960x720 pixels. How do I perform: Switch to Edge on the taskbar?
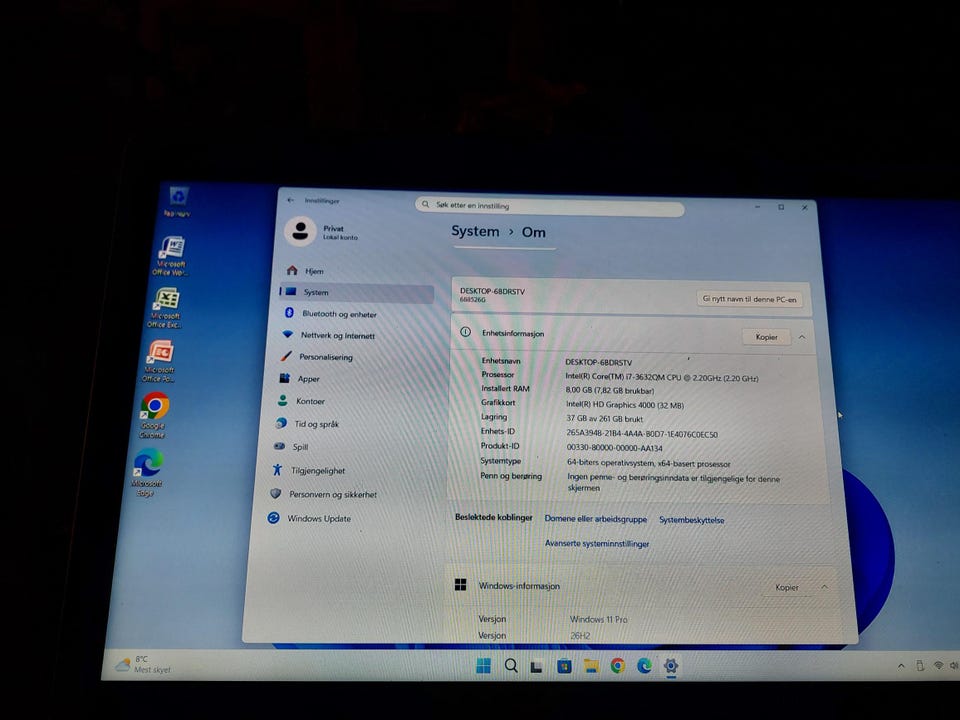[644, 666]
